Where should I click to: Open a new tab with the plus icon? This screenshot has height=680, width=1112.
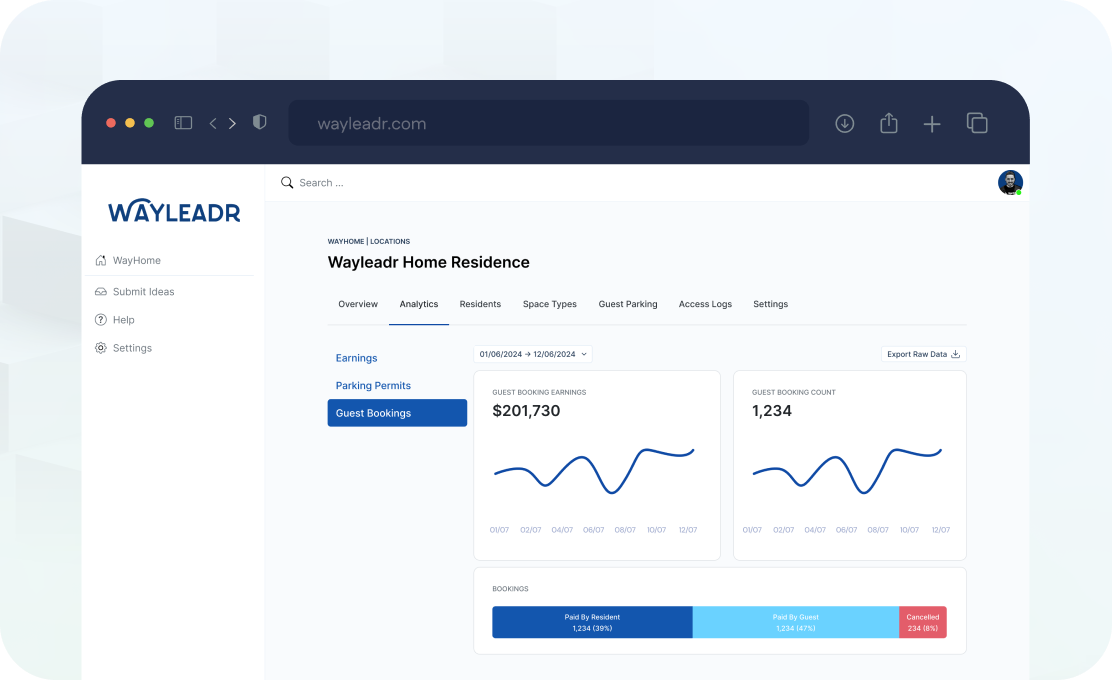[932, 123]
